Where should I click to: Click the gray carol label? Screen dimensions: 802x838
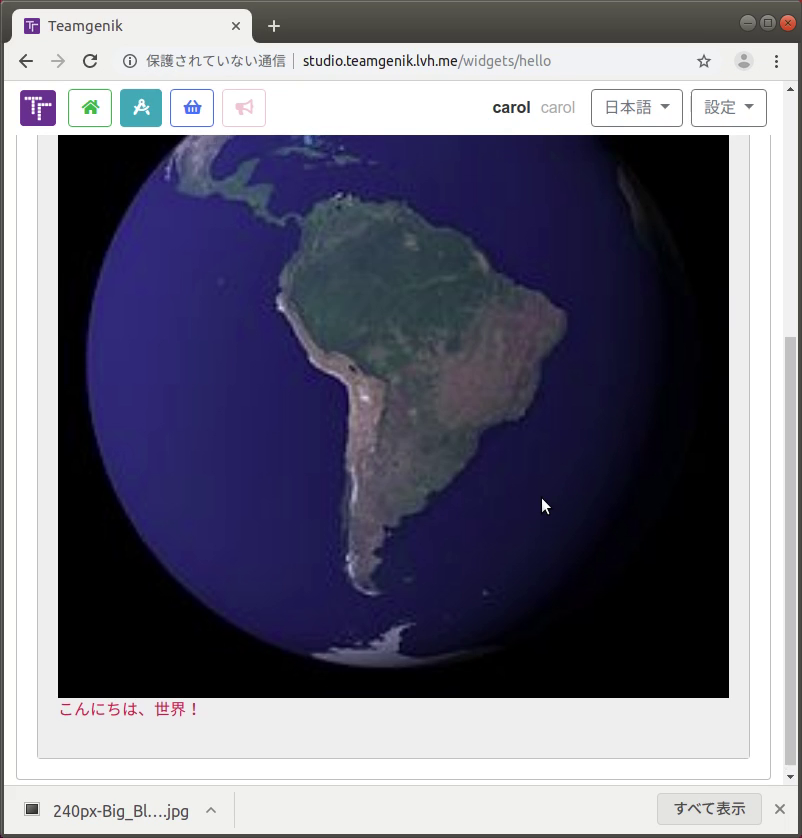tap(558, 108)
